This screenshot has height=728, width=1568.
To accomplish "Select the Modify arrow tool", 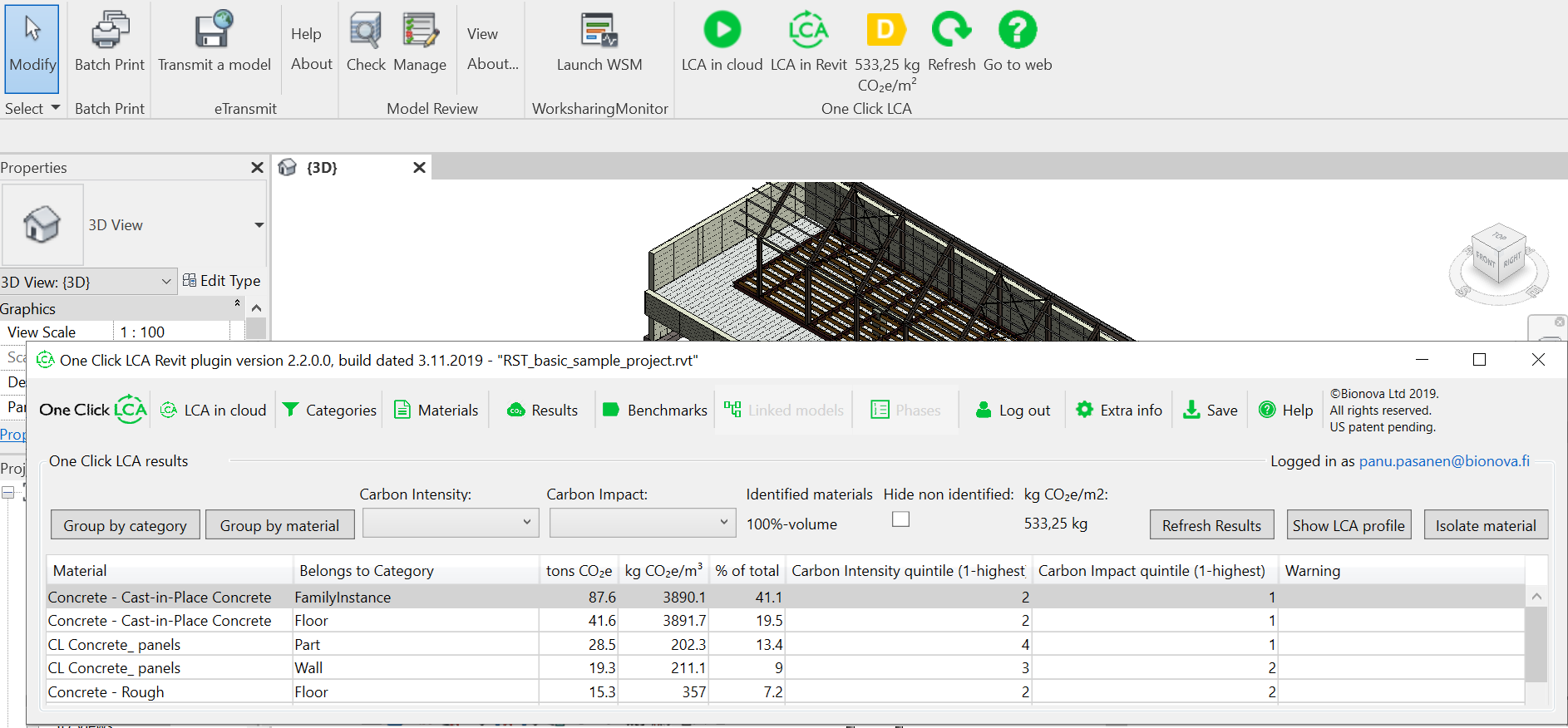I will point(32,47).
